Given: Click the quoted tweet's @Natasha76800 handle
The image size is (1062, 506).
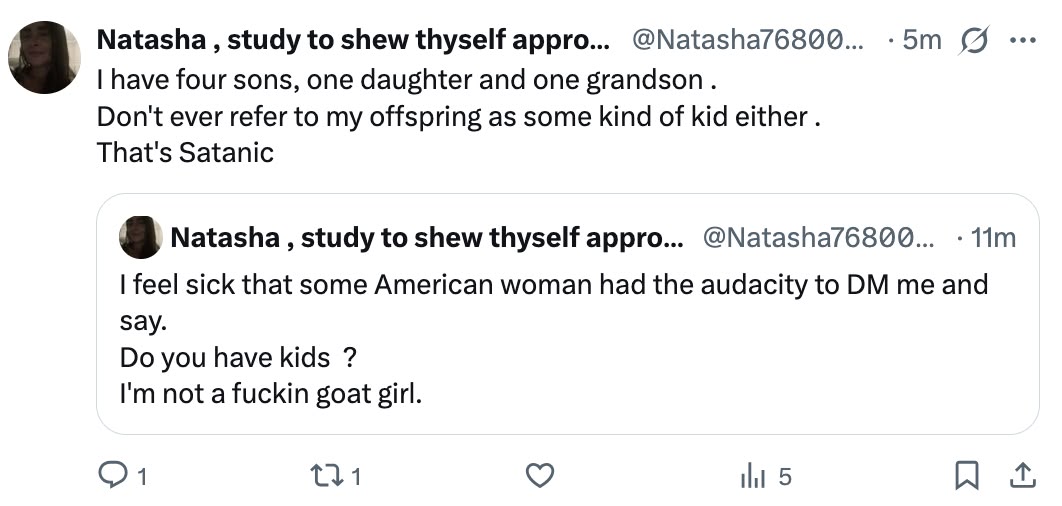Looking at the screenshot, I should click(818, 238).
